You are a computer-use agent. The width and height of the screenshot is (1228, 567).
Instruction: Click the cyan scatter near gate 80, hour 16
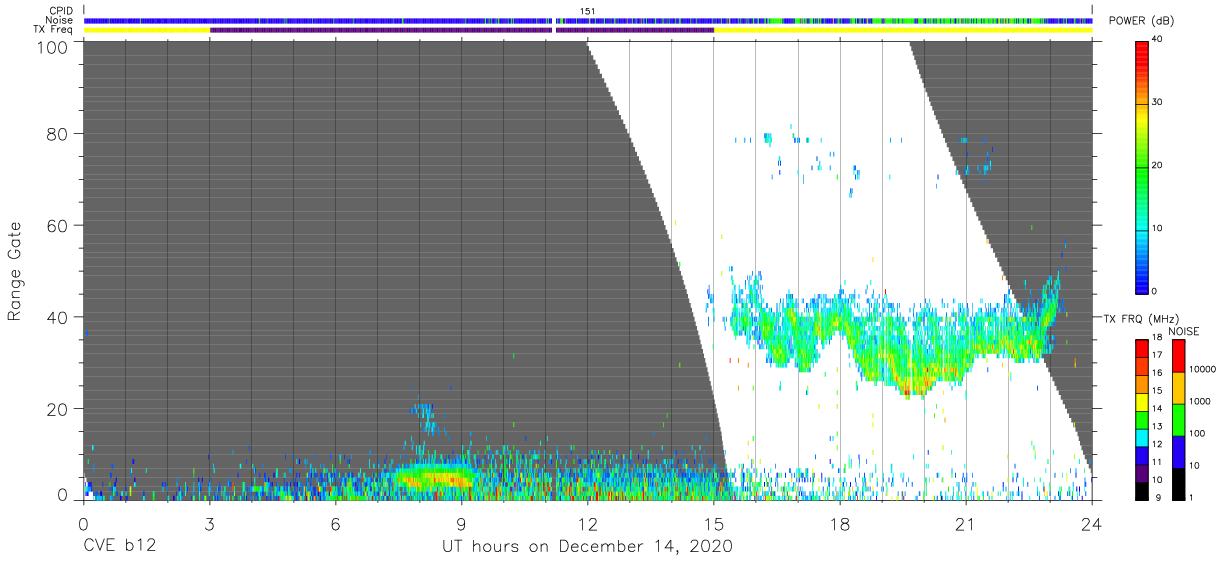(768, 139)
